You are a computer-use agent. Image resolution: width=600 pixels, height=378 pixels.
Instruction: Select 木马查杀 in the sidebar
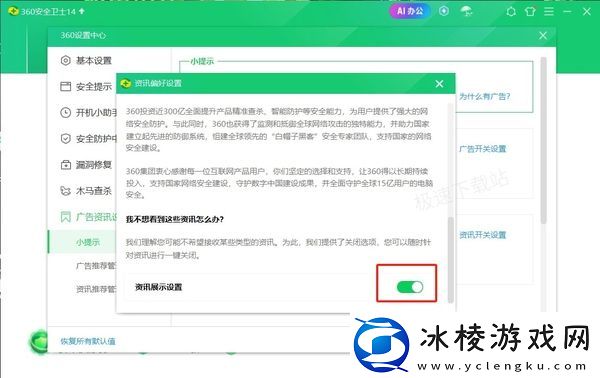tap(94, 191)
